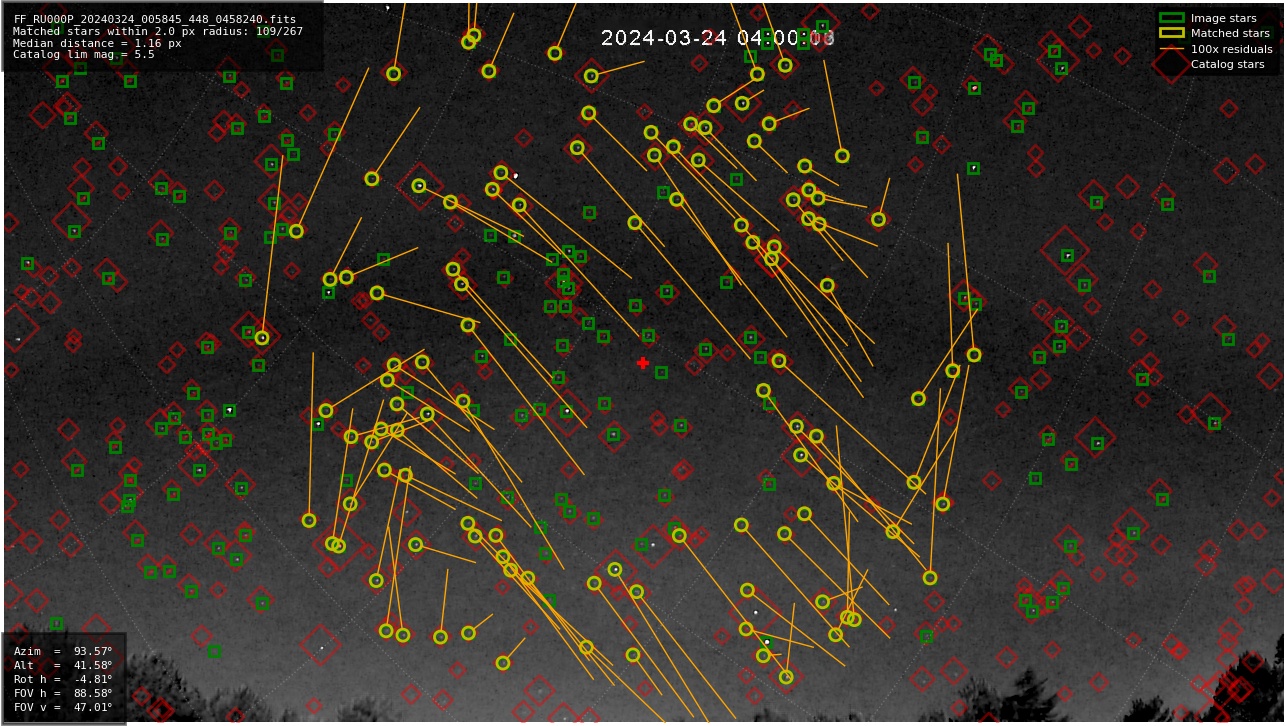This screenshot has height=726, width=1286.
Task: Click the 'Azim = 93.57°' readout
Action: click(63, 651)
